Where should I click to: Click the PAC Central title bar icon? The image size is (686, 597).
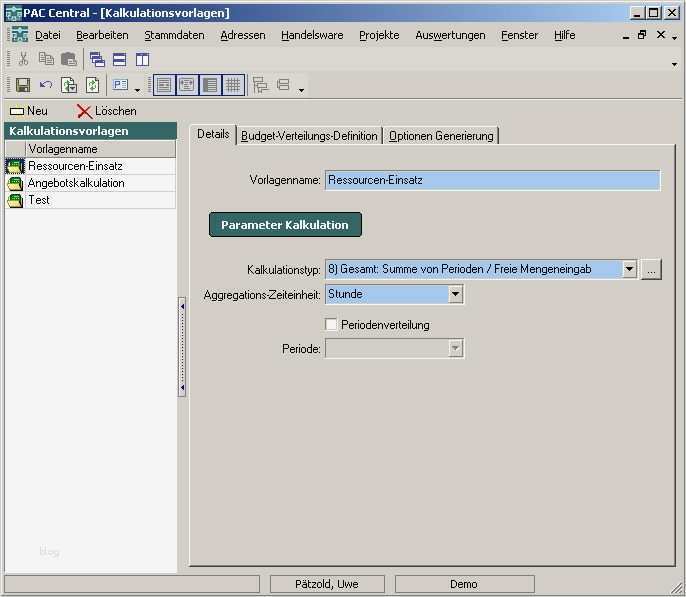point(13,13)
